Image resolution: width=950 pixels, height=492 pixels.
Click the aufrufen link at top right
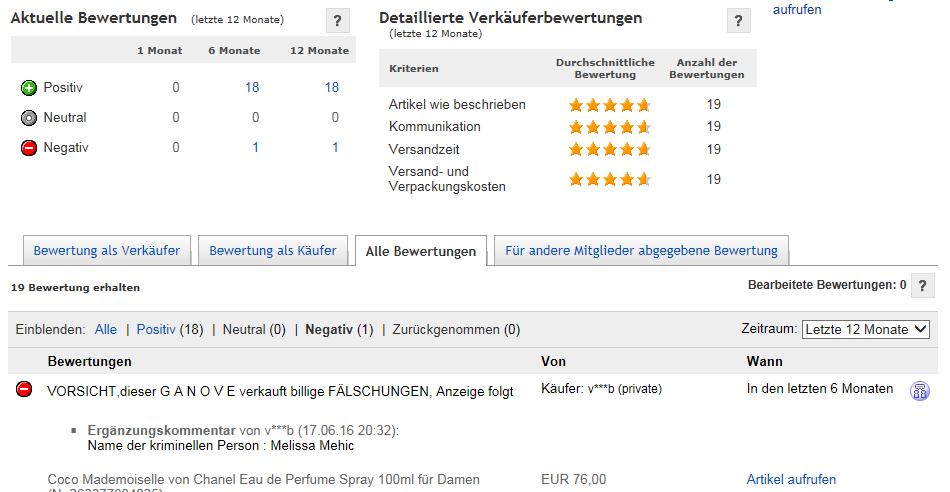coord(797,10)
